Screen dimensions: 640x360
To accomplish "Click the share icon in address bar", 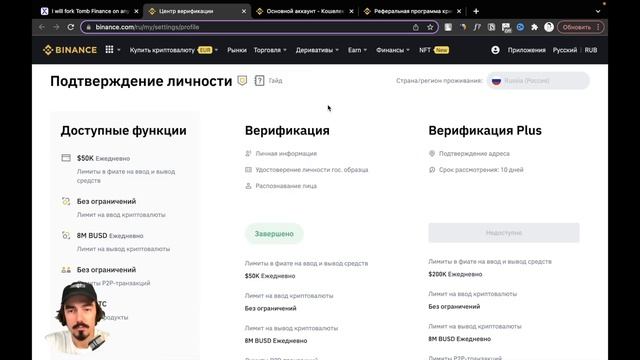I will pyautogui.click(x=416, y=27).
